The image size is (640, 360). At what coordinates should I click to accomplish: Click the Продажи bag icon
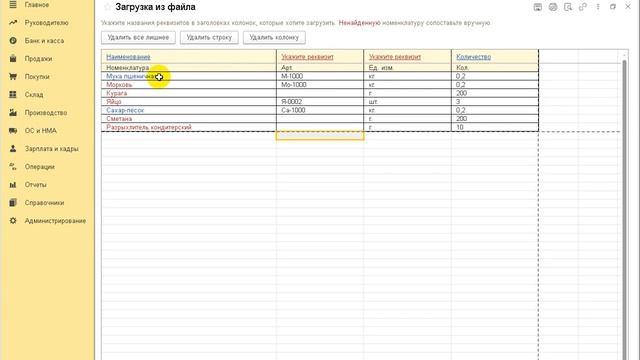pos(13,58)
